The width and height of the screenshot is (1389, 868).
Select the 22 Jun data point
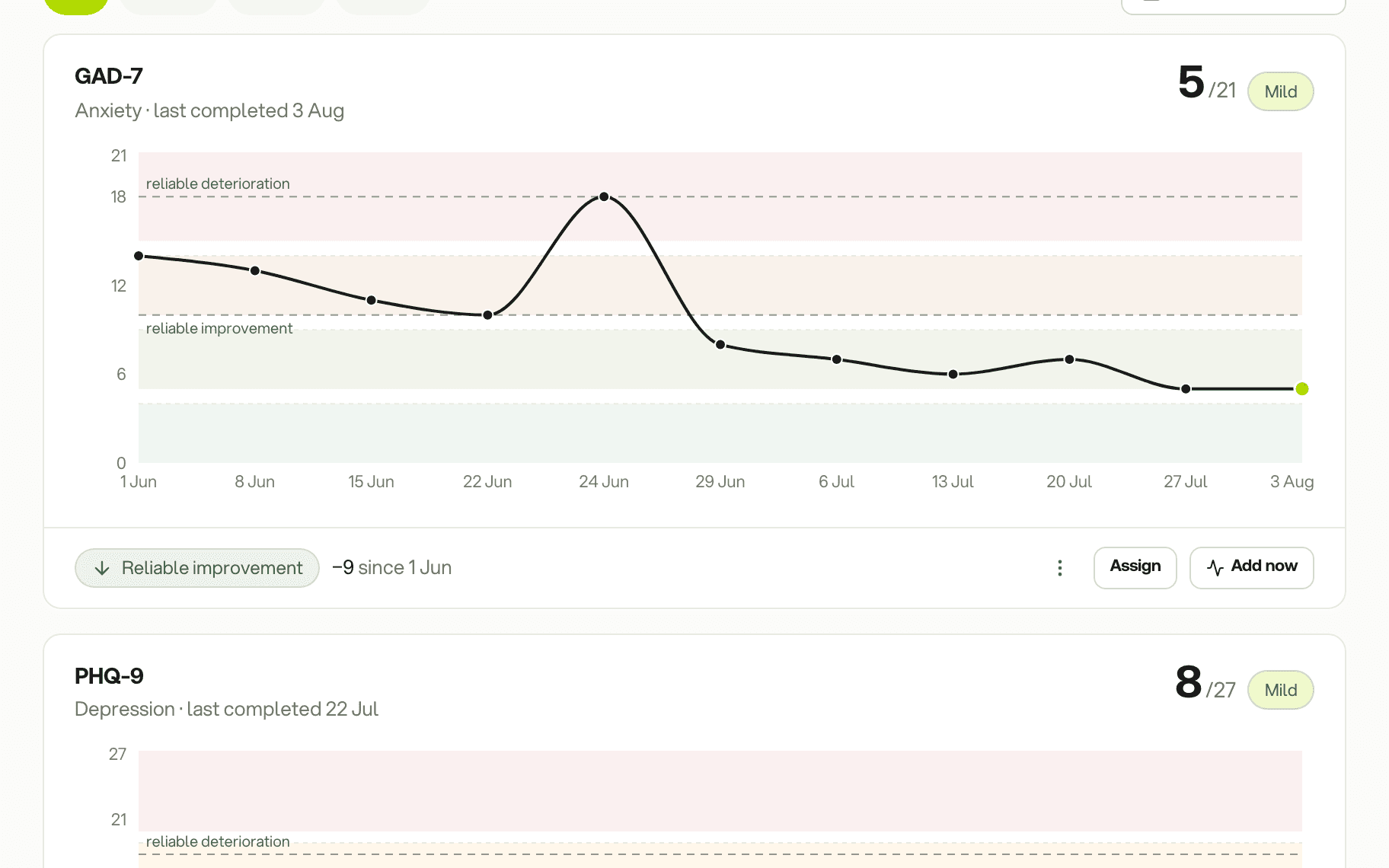point(487,315)
